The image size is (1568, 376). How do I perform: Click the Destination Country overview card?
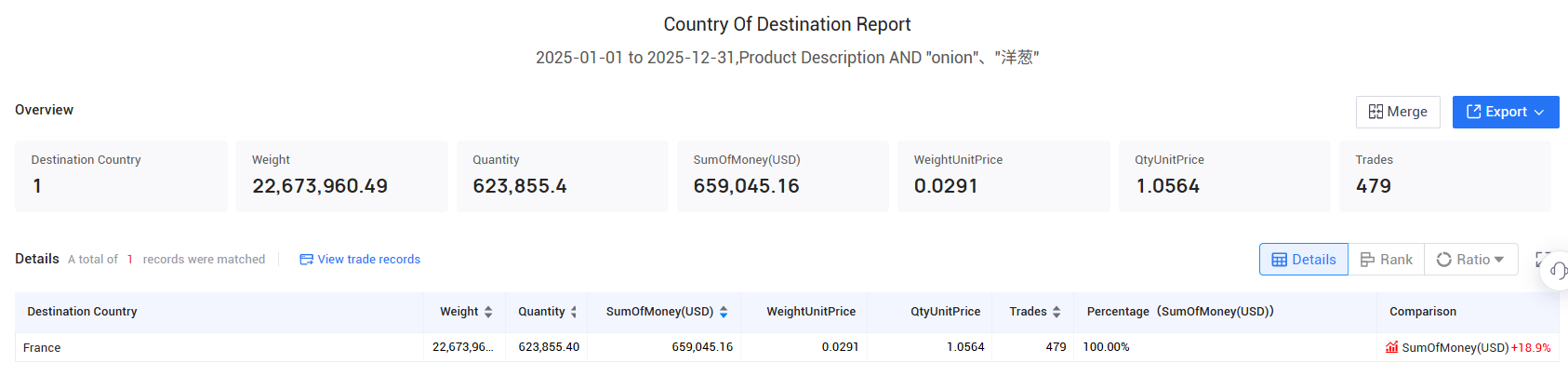tap(121, 176)
